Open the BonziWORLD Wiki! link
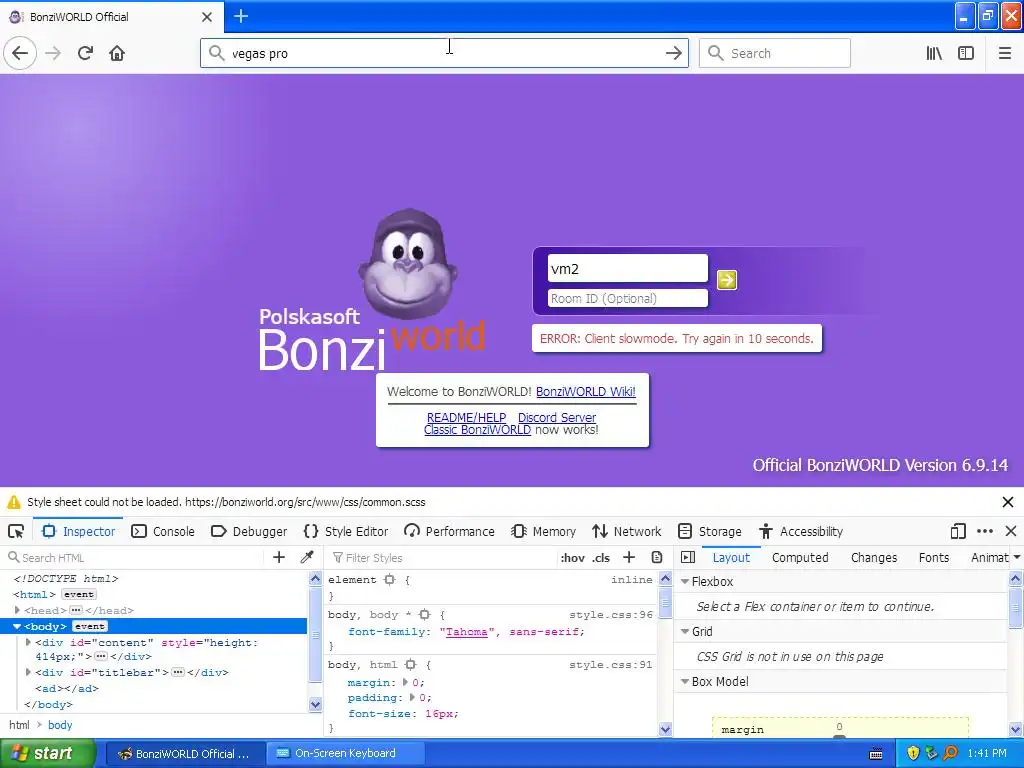This screenshot has height=768, width=1024. (x=586, y=391)
